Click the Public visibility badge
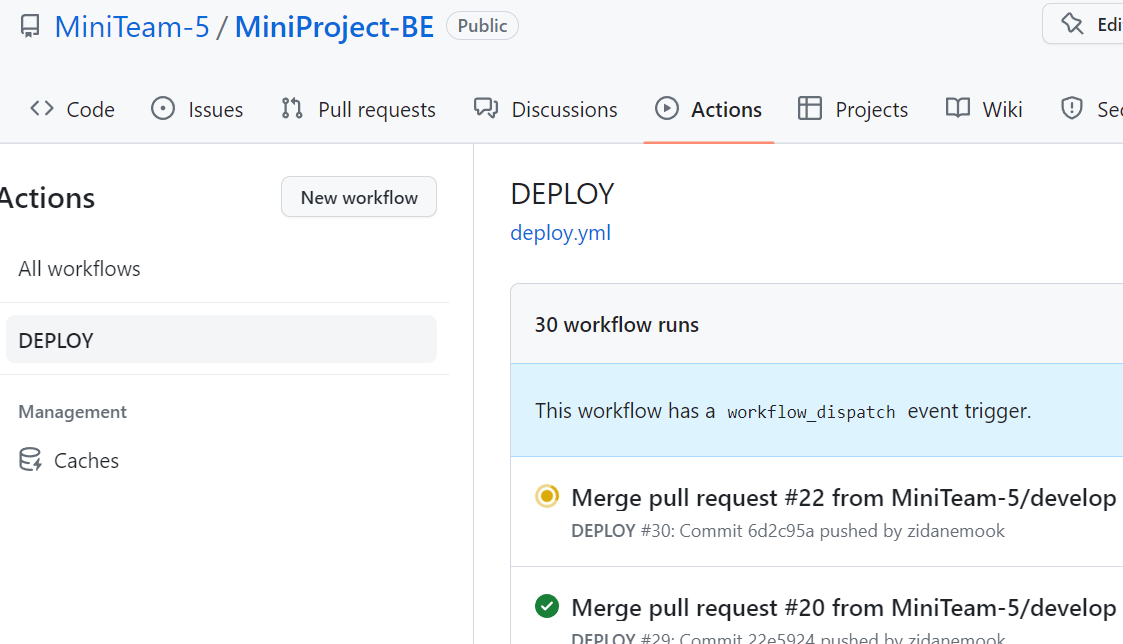This screenshot has width=1123, height=644. (x=482, y=26)
